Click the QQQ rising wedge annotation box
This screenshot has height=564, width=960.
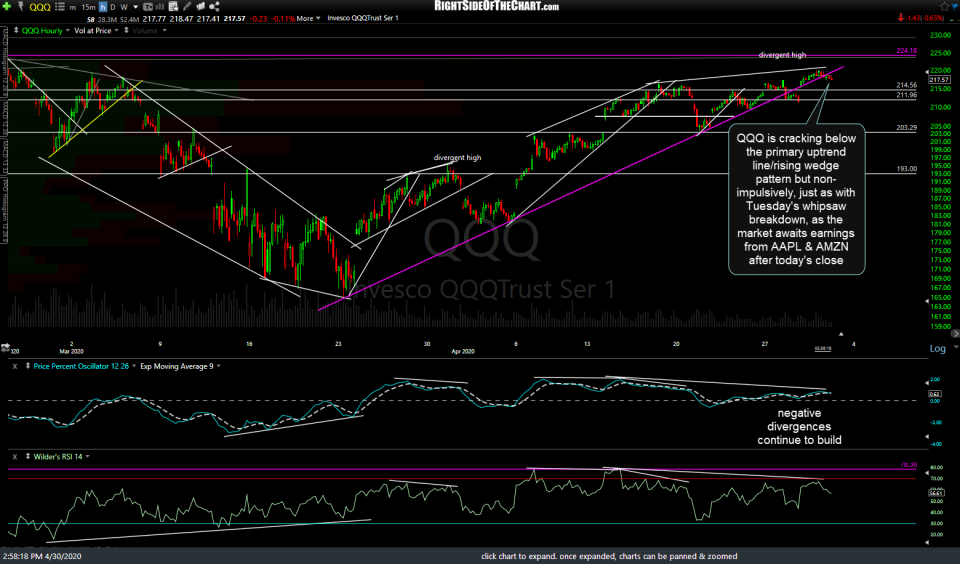796,199
